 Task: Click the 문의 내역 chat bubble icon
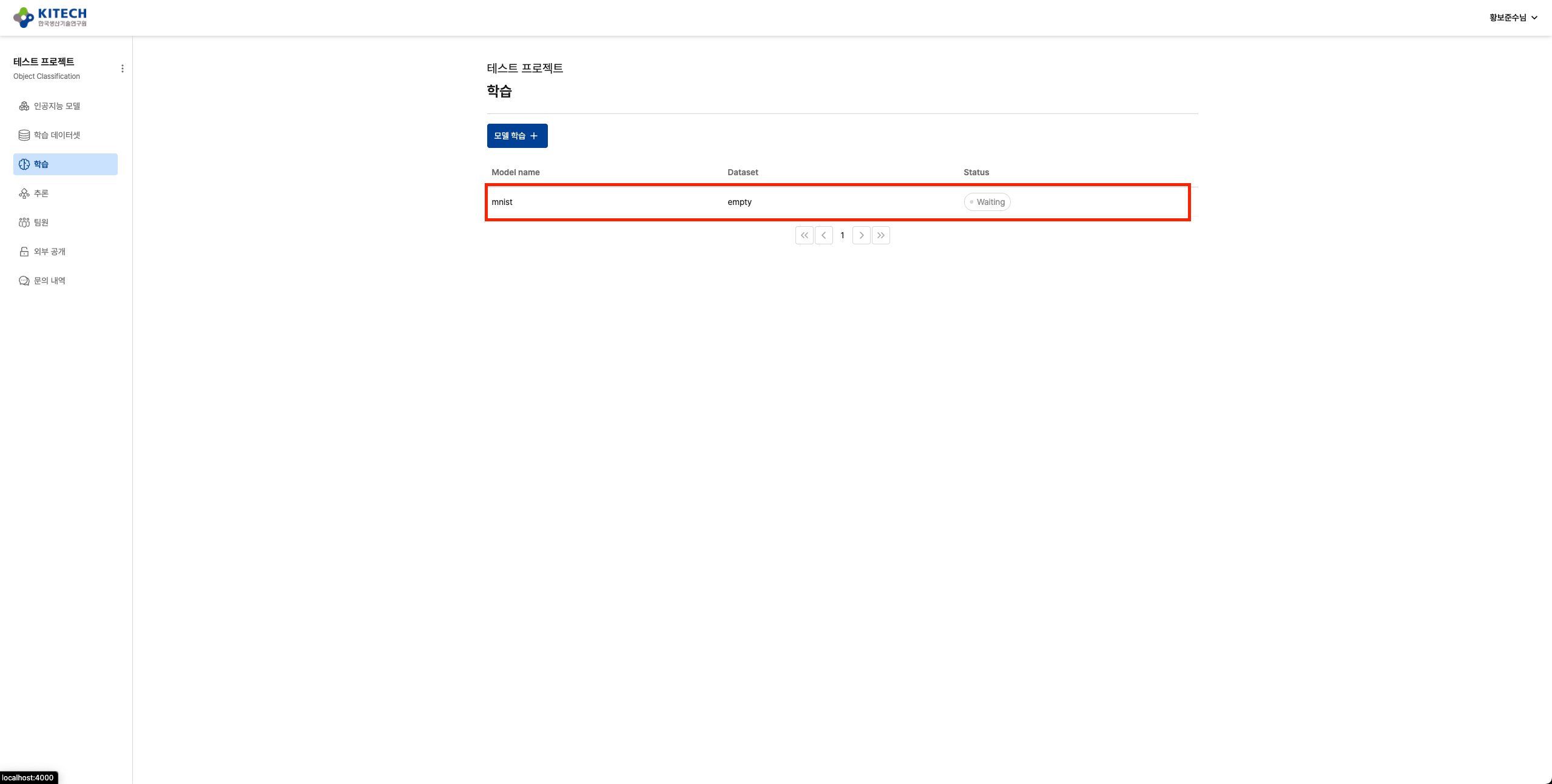coord(24,281)
